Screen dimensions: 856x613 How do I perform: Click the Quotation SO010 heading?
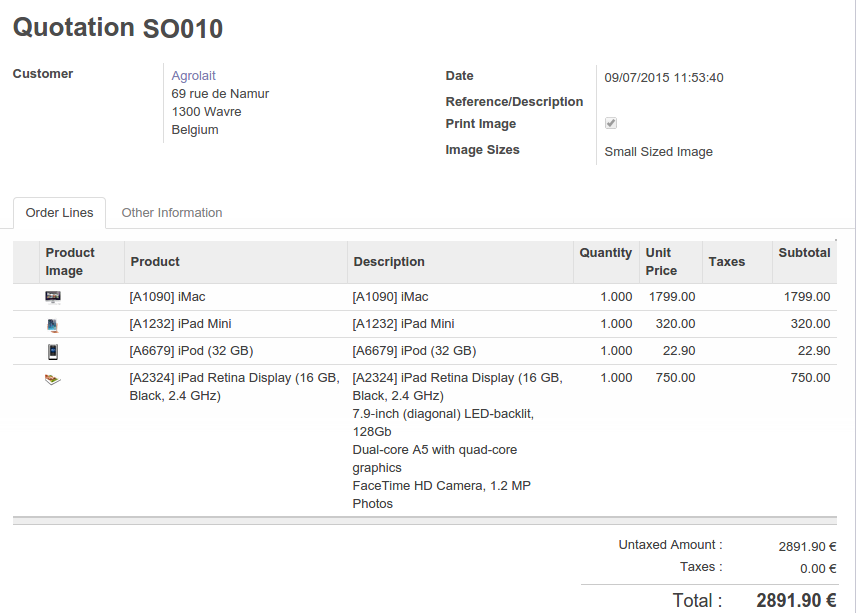(118, 28)
